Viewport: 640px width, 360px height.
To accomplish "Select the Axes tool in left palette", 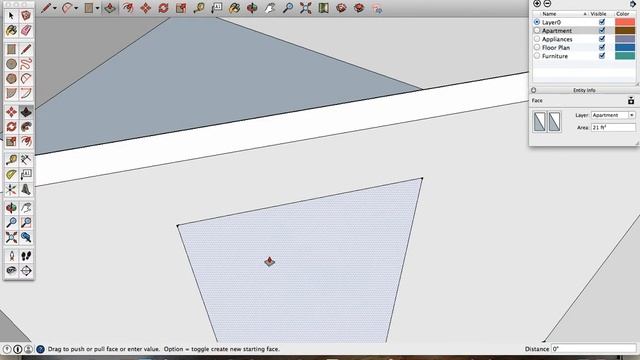I will (11, 189).
